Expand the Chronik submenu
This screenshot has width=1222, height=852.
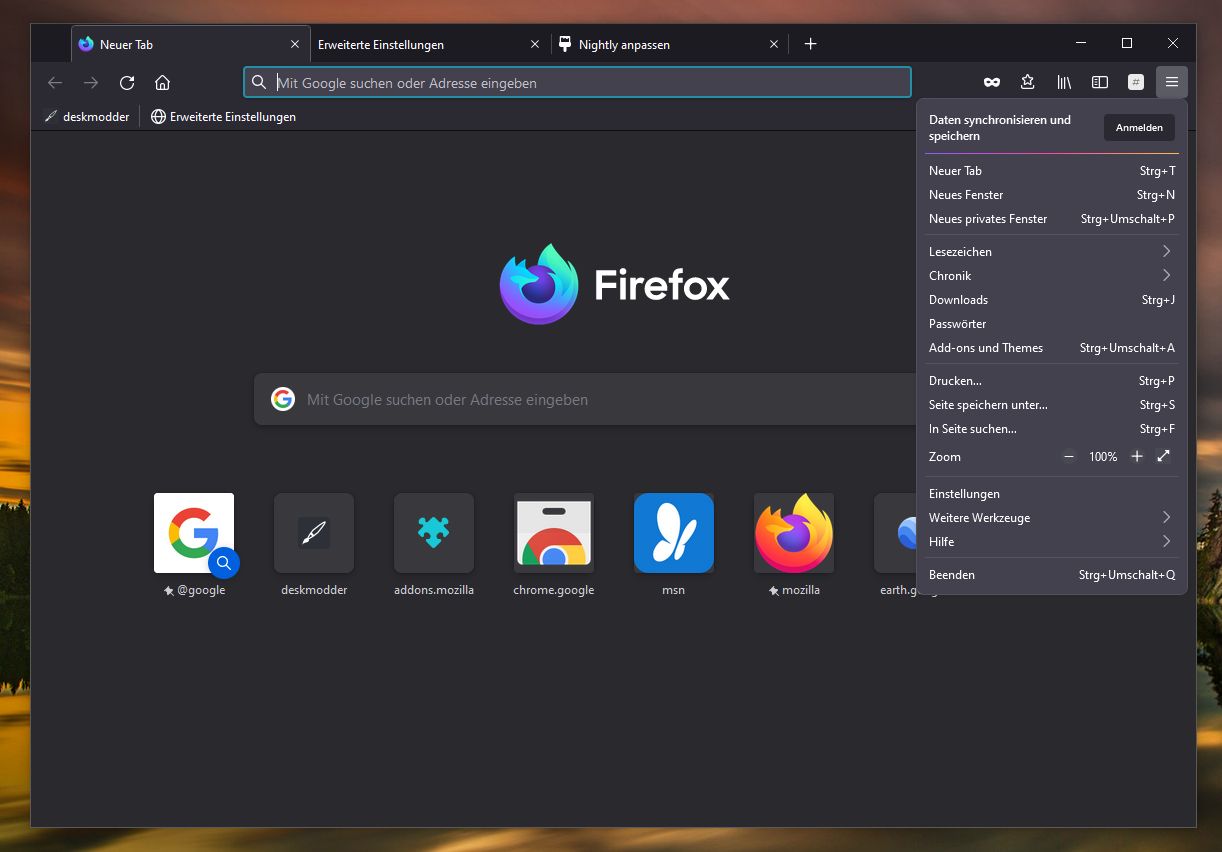(x=1051, y=276)
